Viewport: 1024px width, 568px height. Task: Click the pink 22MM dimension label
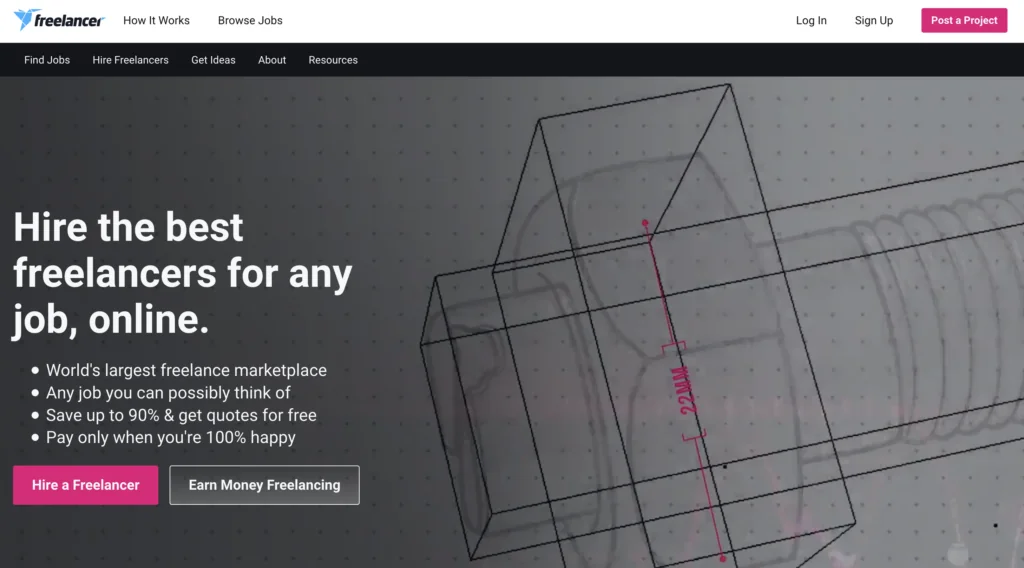coord(684,390)
